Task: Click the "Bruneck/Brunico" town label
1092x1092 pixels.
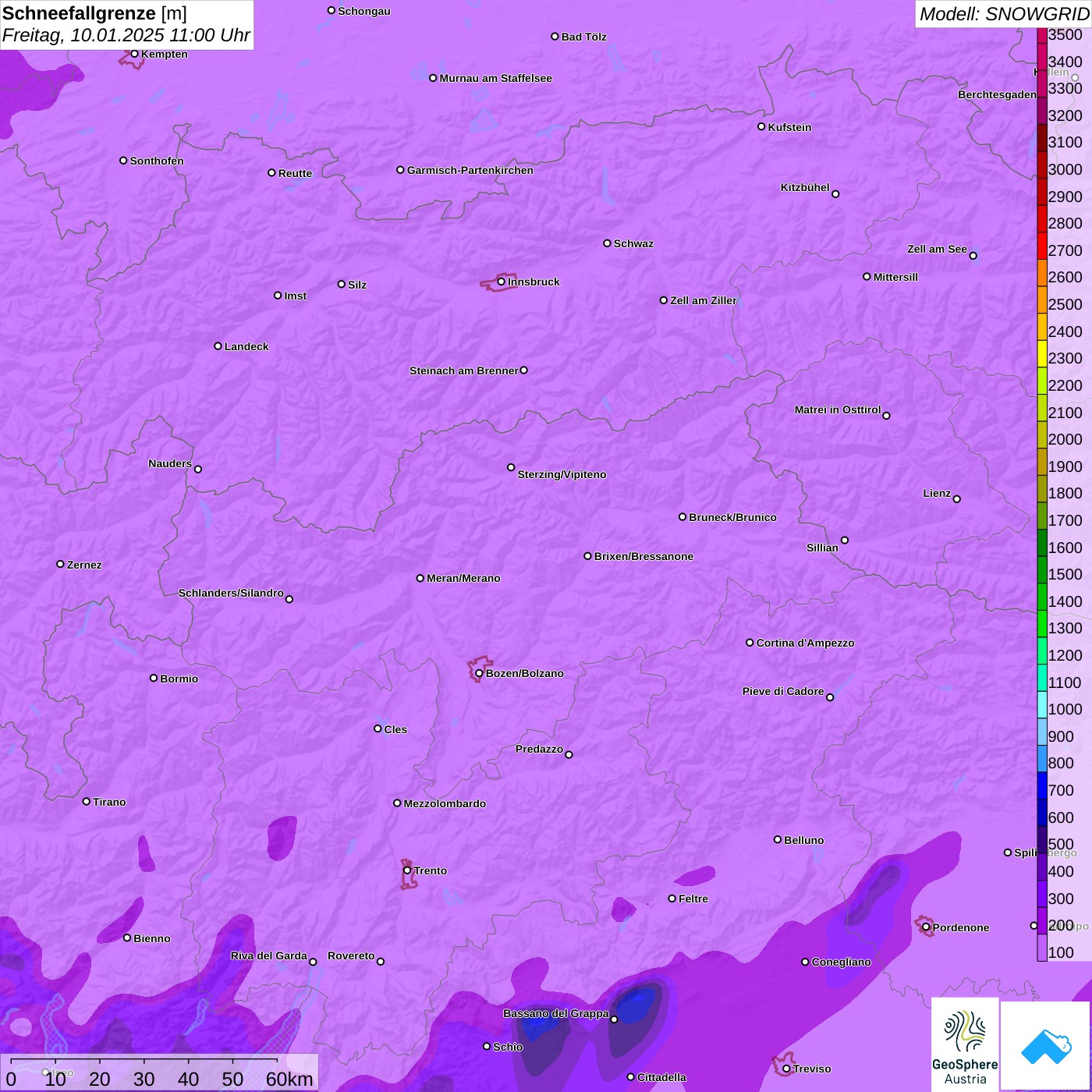Action: pos(732,517)
